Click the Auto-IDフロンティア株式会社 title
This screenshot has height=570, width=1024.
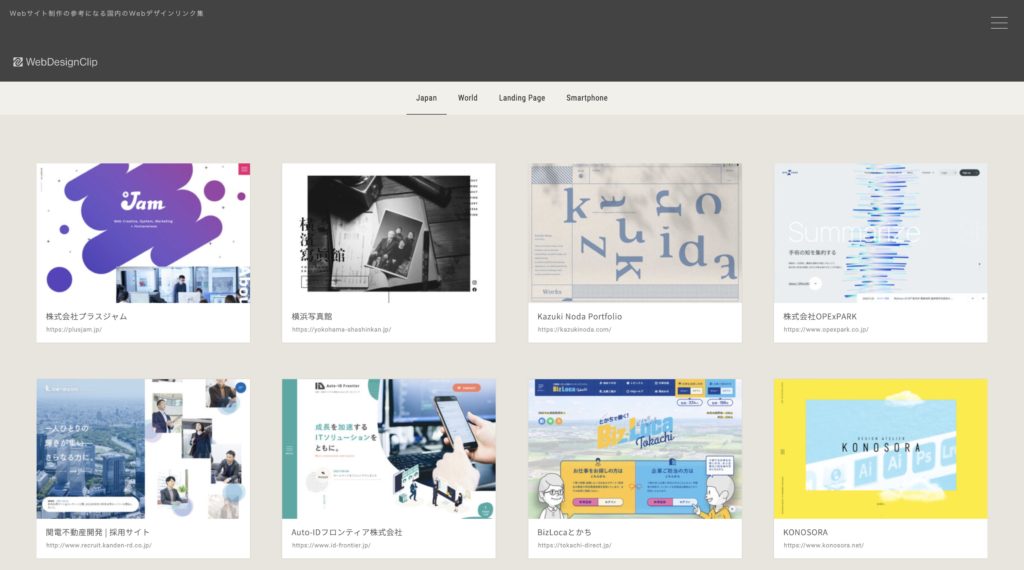347,532
